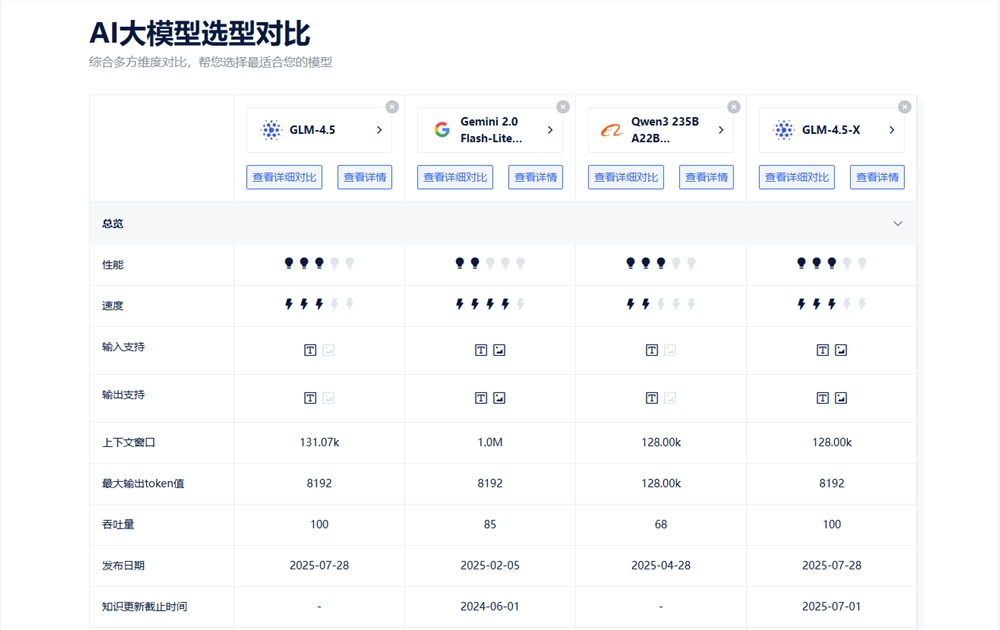
Task: Click the 吞吐量 row label
Action: [x=118, y=524]
